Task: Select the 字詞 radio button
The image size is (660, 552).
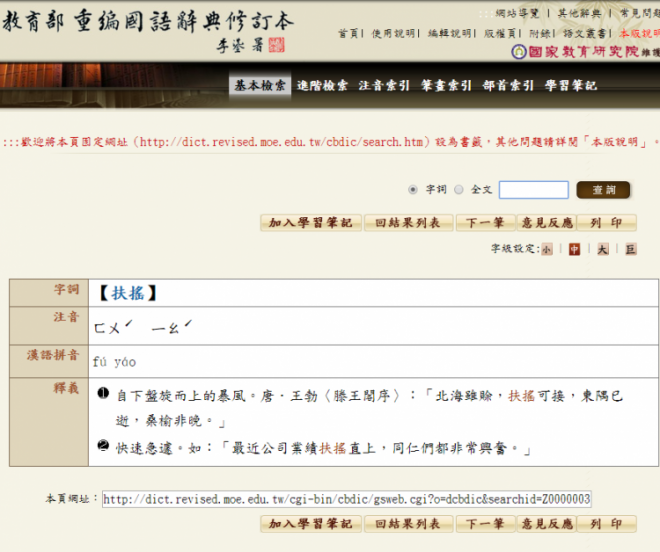Action: click(414, 190)
